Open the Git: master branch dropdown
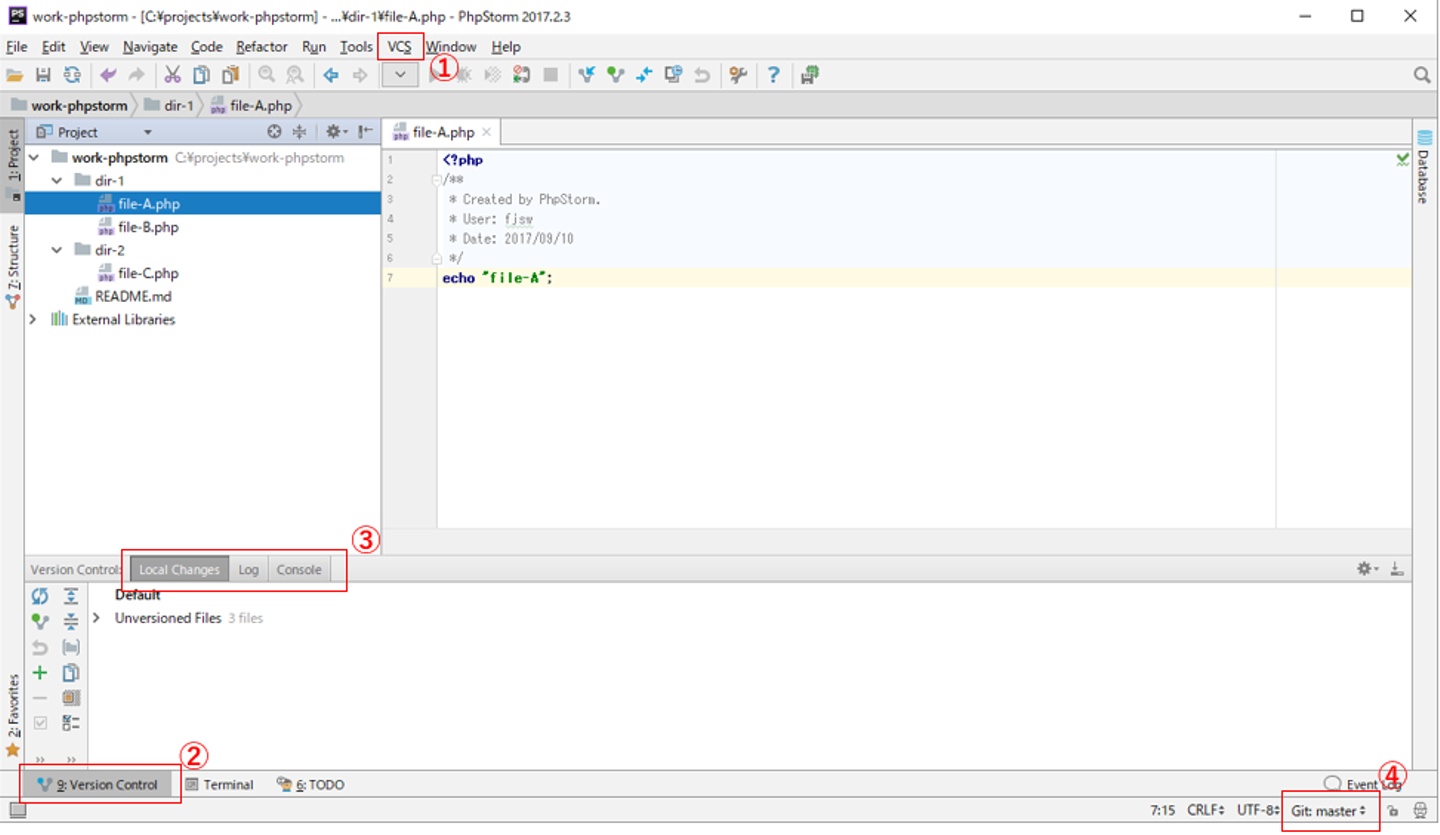1440x835 pixels. coord(1328,811)
